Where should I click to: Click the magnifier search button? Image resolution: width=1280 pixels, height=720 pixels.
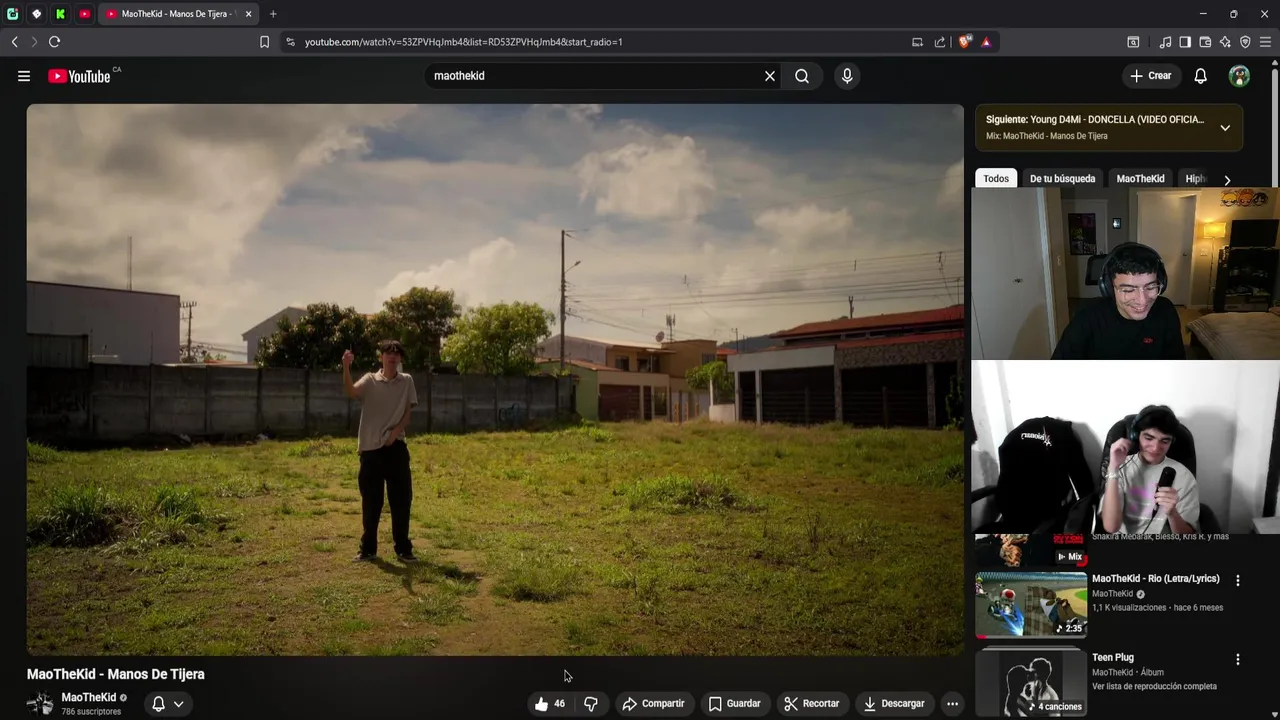pyautogui.click(x=802, y=76)
